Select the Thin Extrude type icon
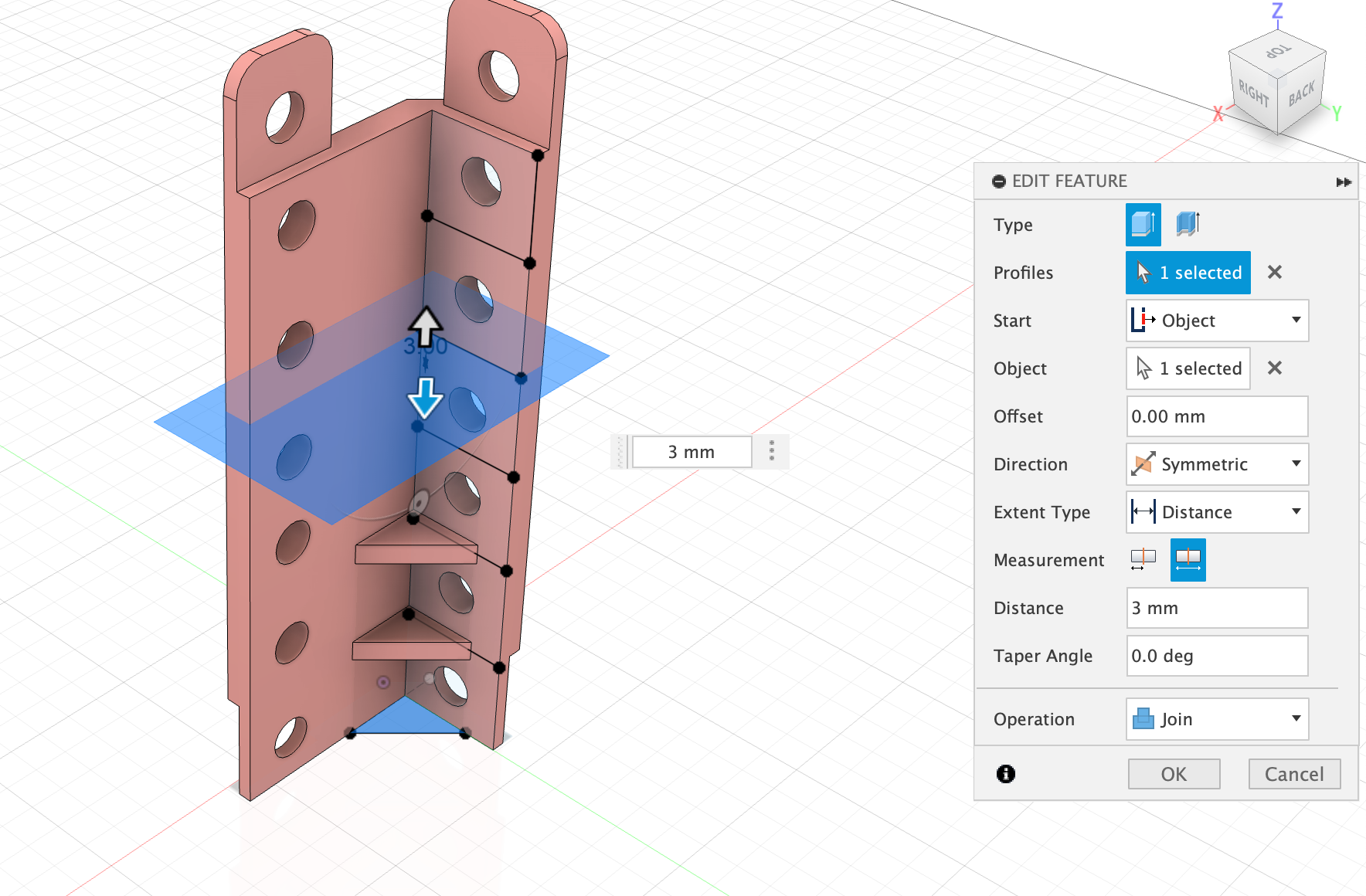The height and width of the screenshot is (896, 1366). [1188, 225]
